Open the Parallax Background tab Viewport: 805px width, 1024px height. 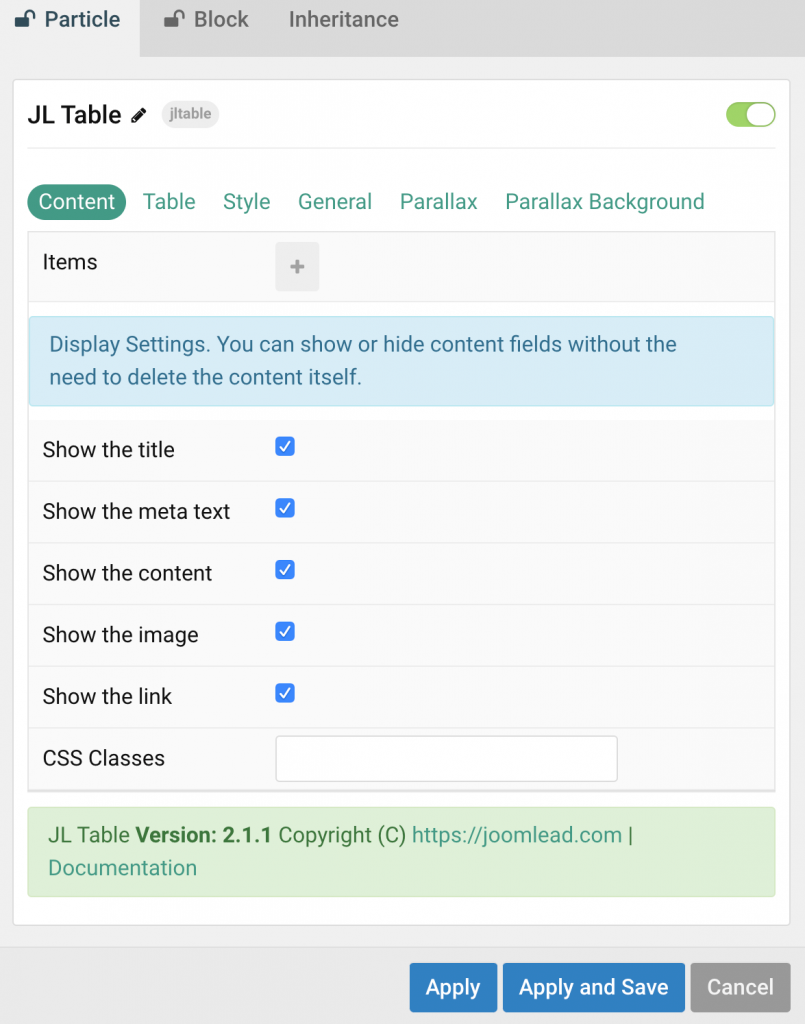604,201
